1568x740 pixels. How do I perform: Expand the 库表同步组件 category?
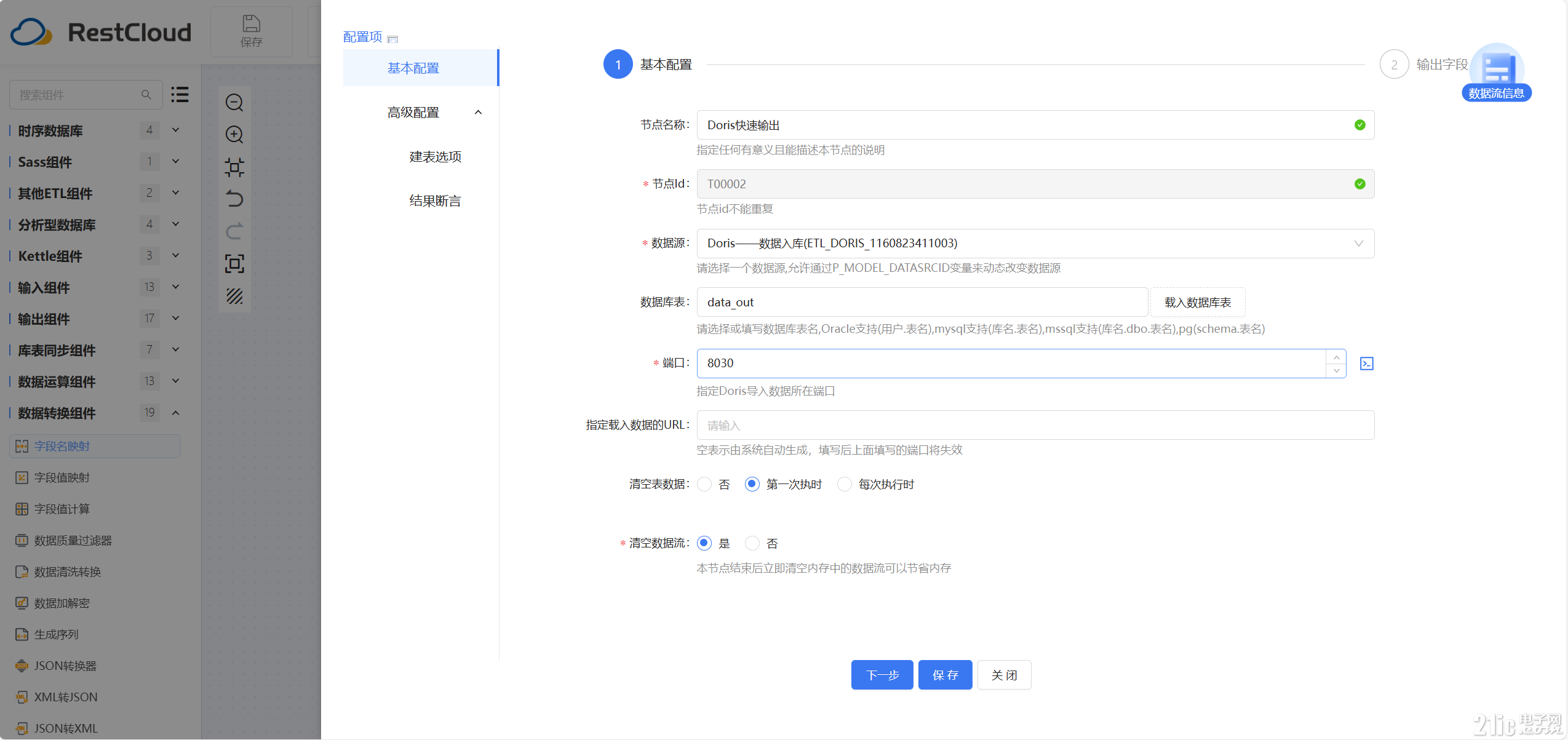click(175, 349)
